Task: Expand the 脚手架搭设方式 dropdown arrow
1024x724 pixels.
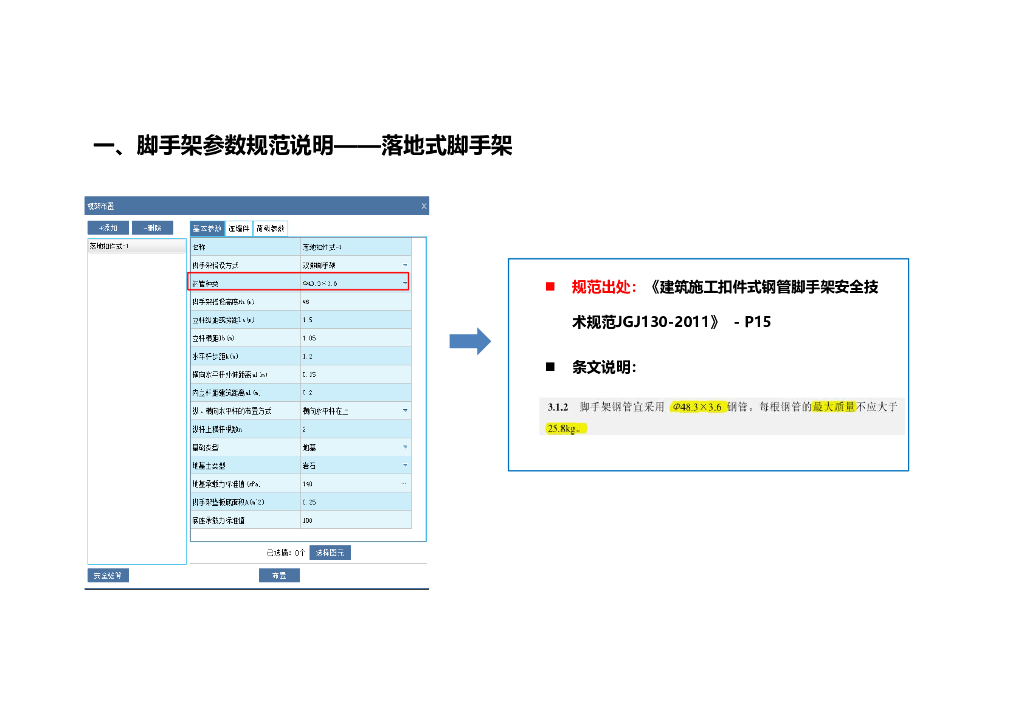Action: pos(405,265)
